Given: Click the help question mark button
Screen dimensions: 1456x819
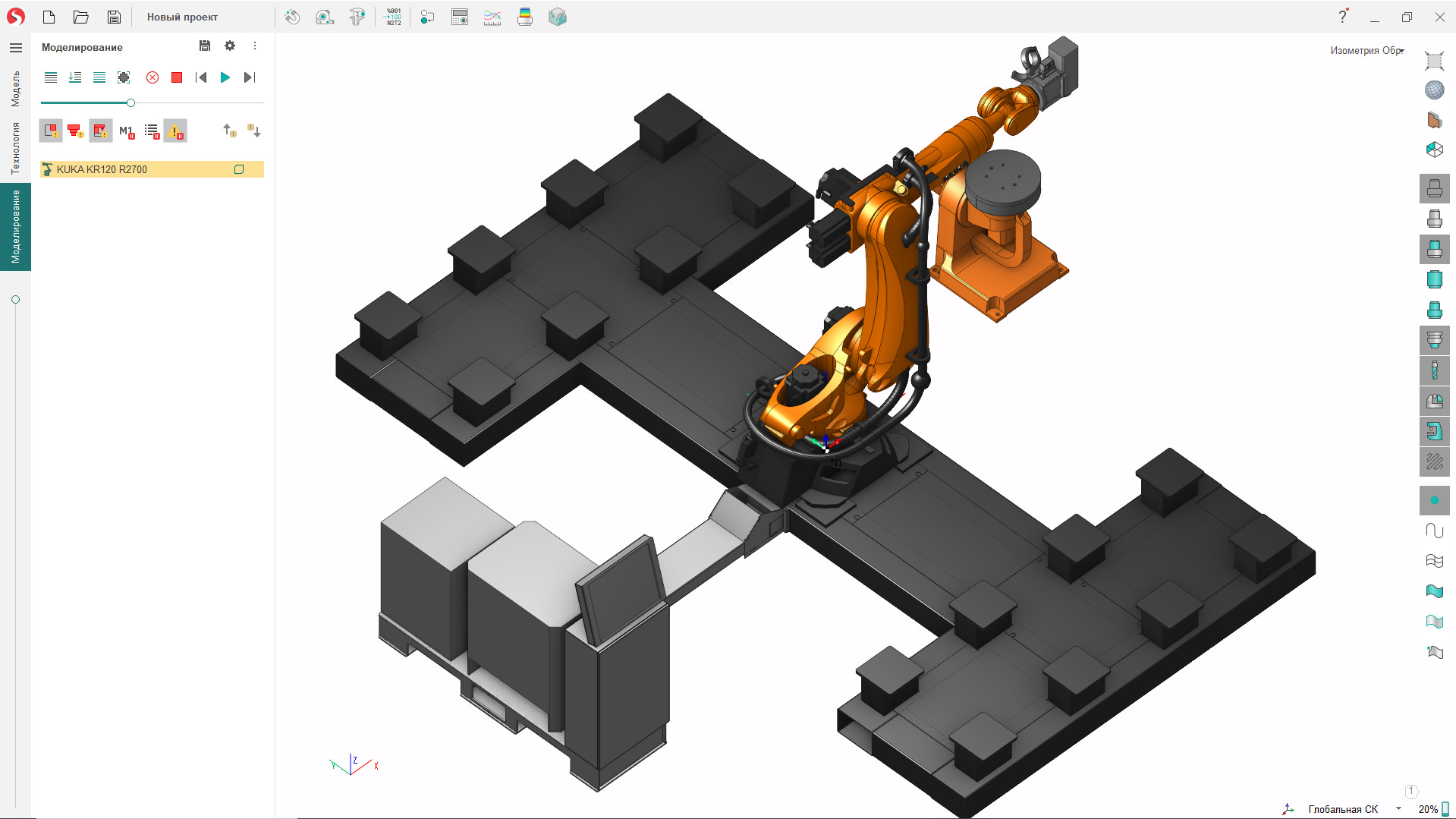Looking at the screenshot, I should (x=1342, y=17).
